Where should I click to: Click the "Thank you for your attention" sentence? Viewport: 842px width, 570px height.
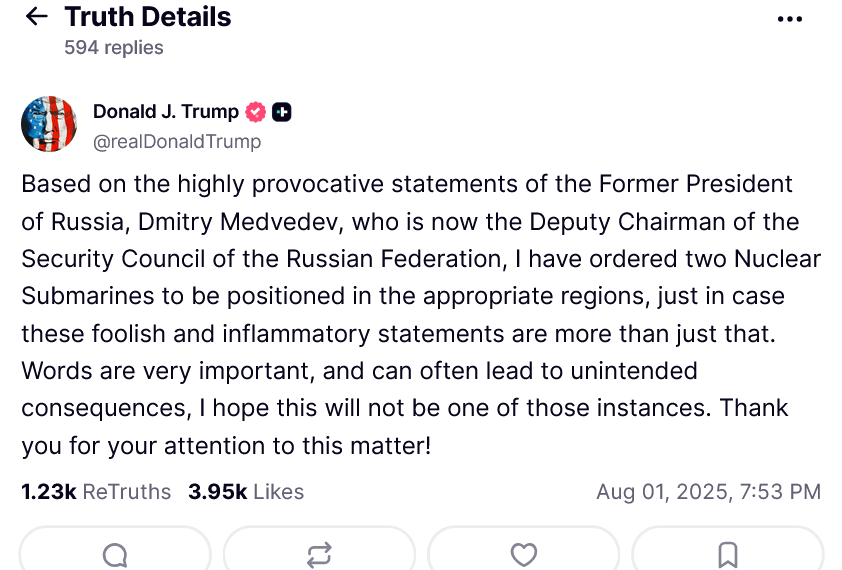[225, 445]
